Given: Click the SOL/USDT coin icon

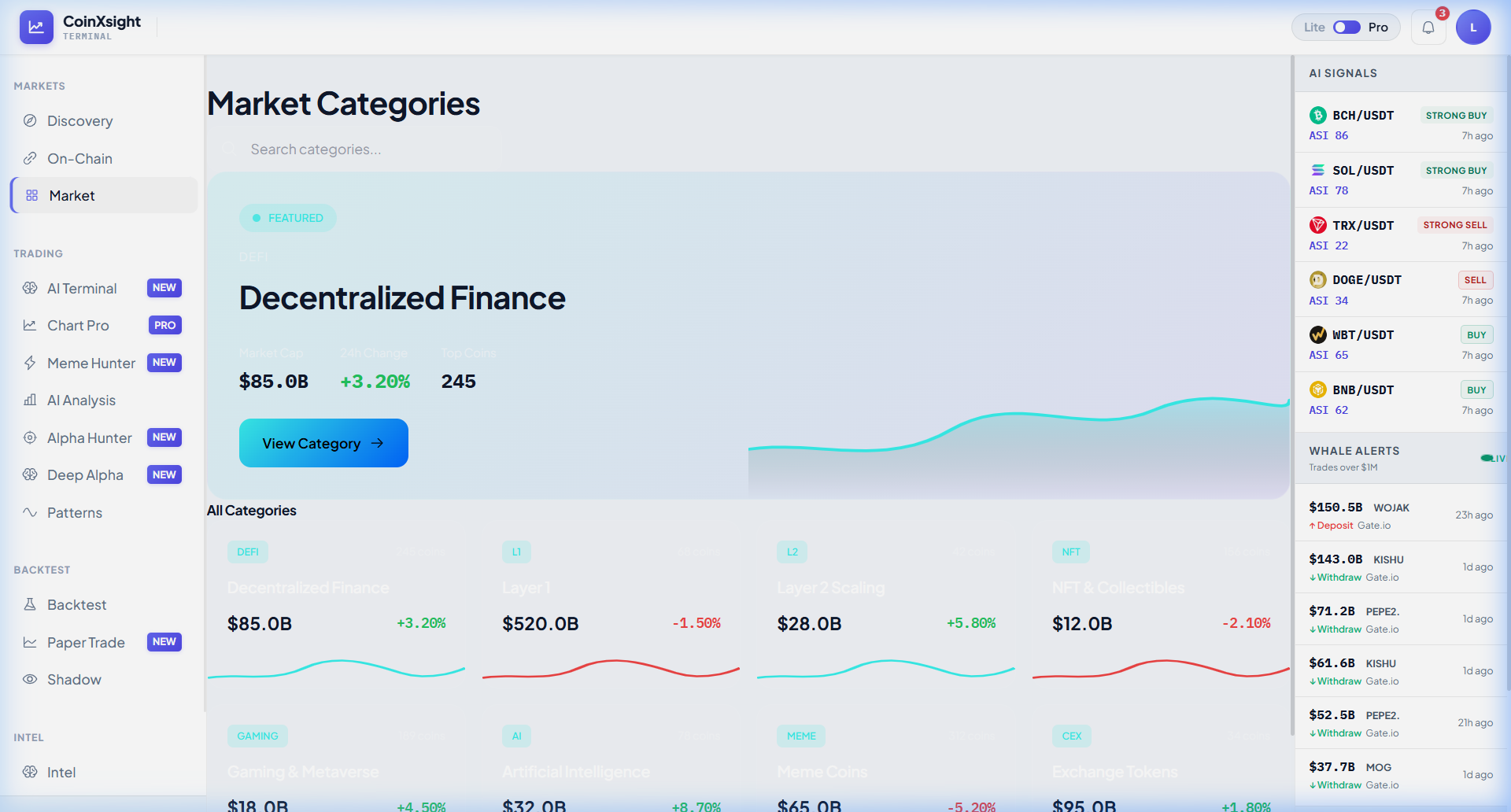Looking at the screenshot, I should click(1317, 170).
